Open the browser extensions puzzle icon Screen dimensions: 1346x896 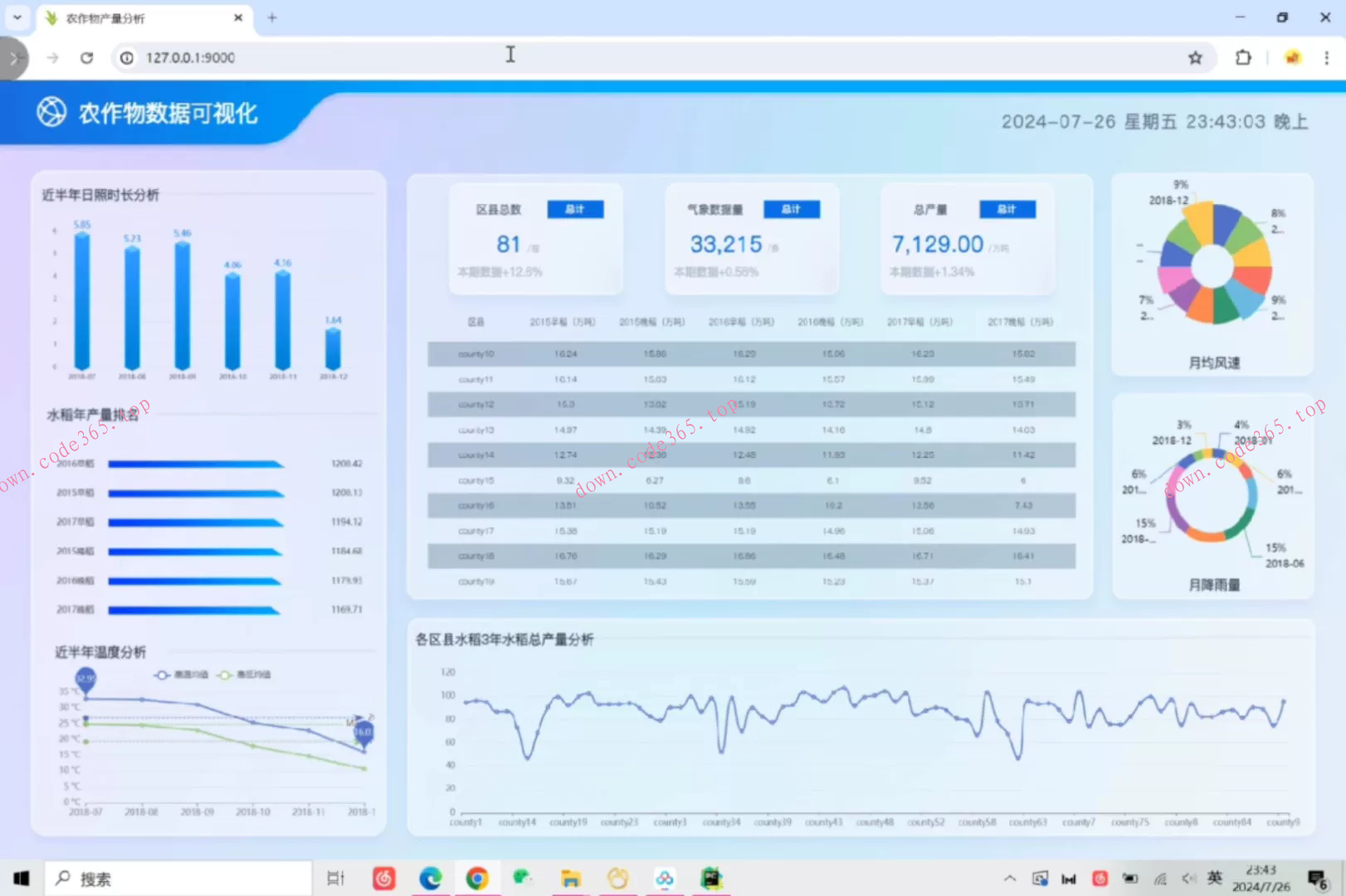[x=1242, y=57]
